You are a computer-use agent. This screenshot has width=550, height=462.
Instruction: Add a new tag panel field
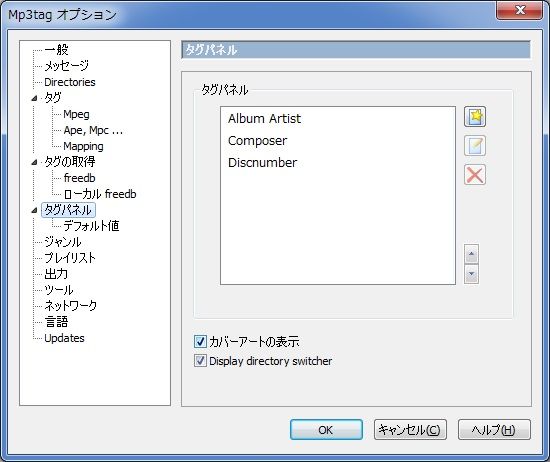475,117
